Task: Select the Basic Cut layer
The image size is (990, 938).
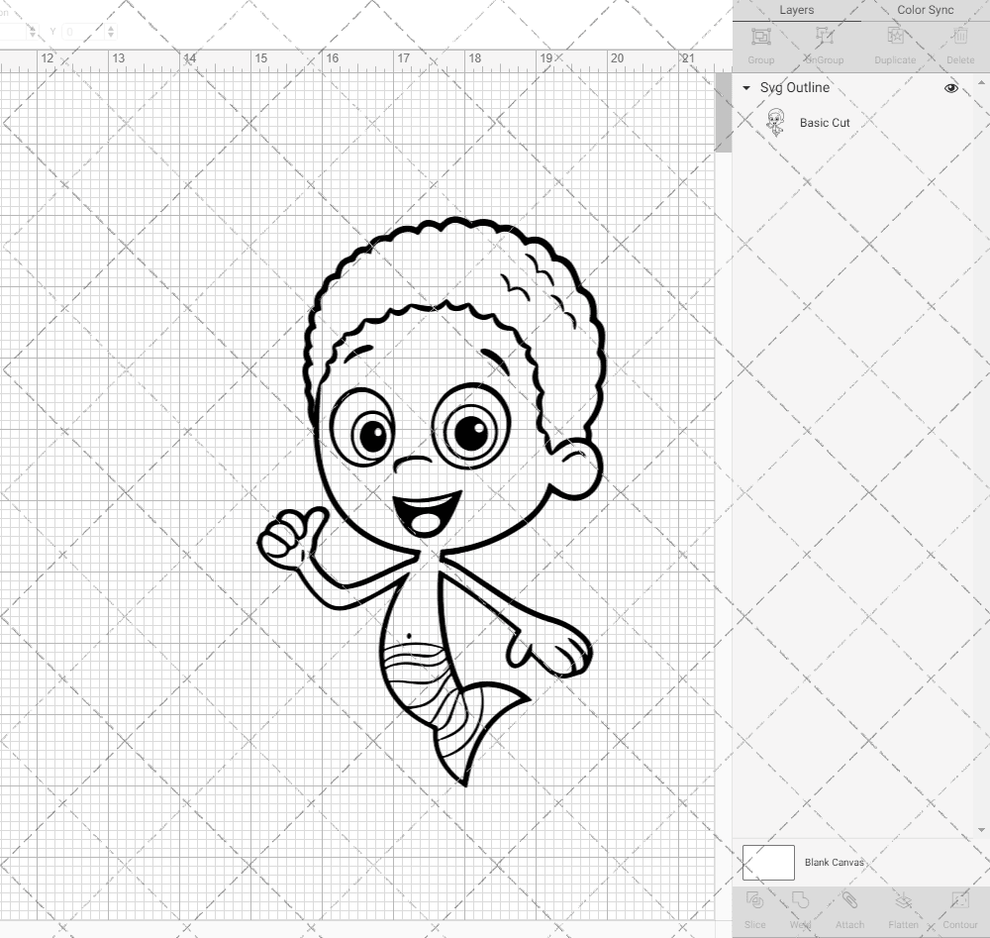Action: point(825,122)
